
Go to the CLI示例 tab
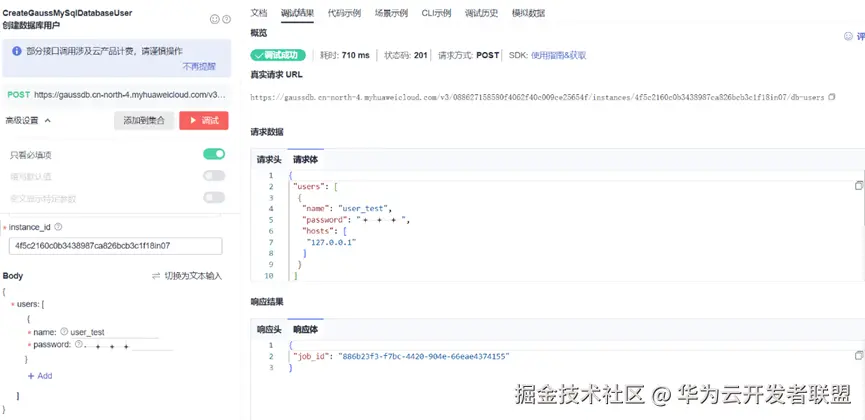point(436,13)
